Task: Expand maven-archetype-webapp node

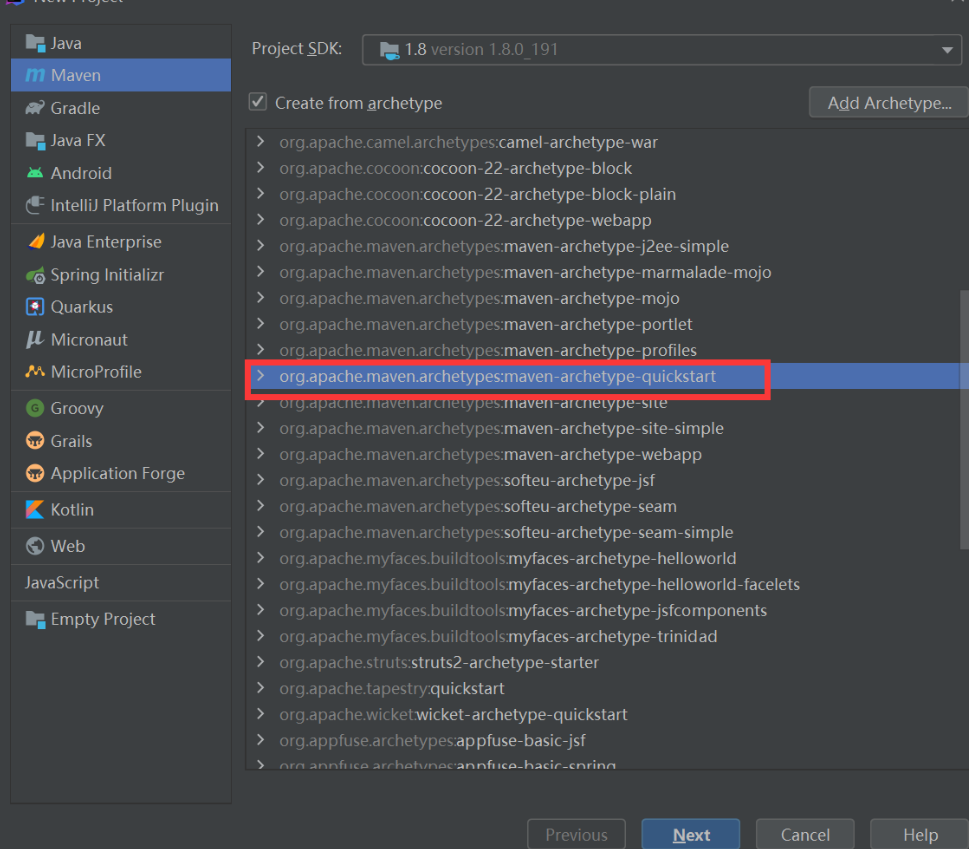Action: click(261, 454)
